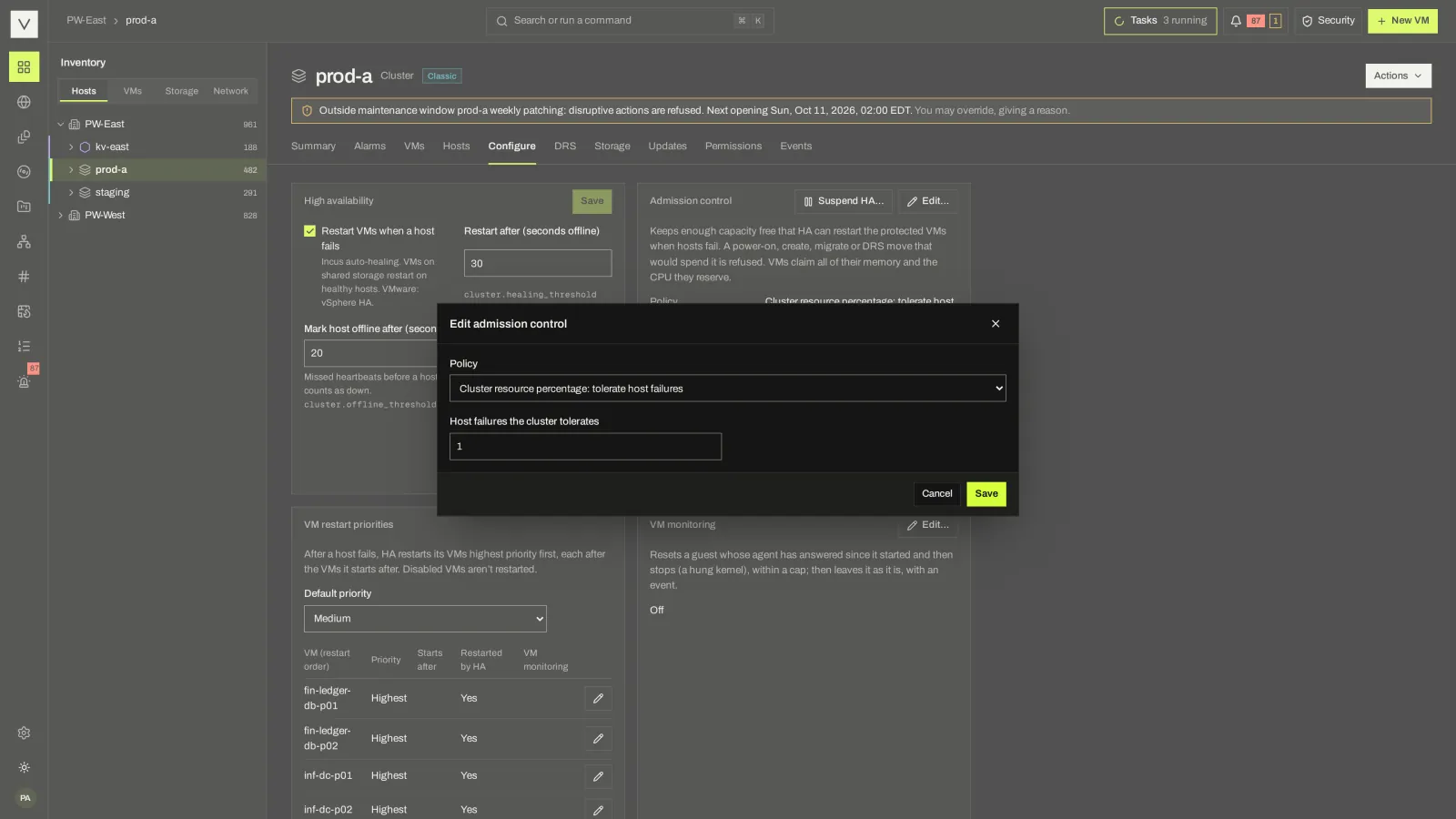Click the Search or run a command box
The image size is (1456, 819).
point(630,21)
